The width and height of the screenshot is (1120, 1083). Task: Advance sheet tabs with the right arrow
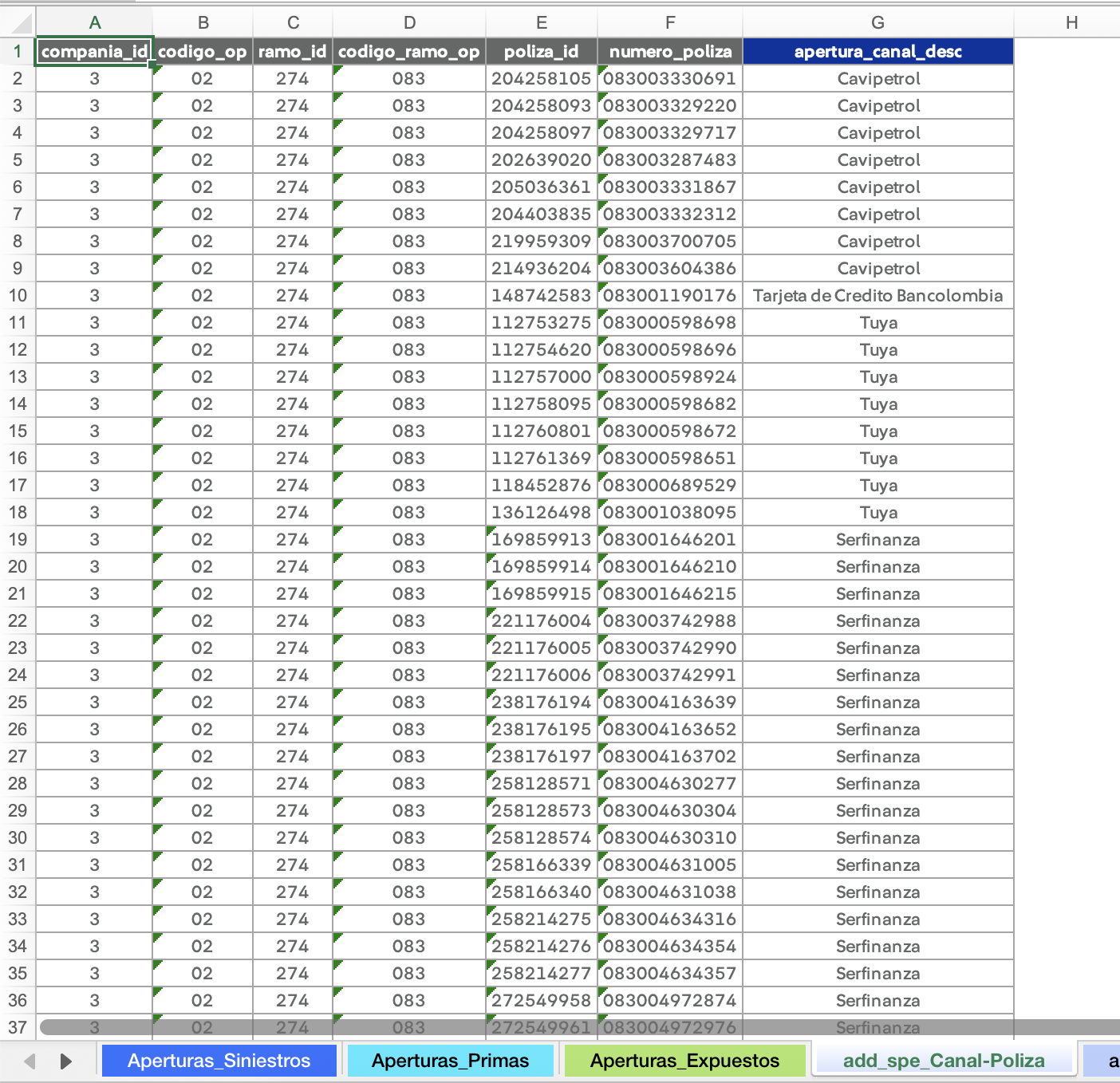[x=66, y=1061]
